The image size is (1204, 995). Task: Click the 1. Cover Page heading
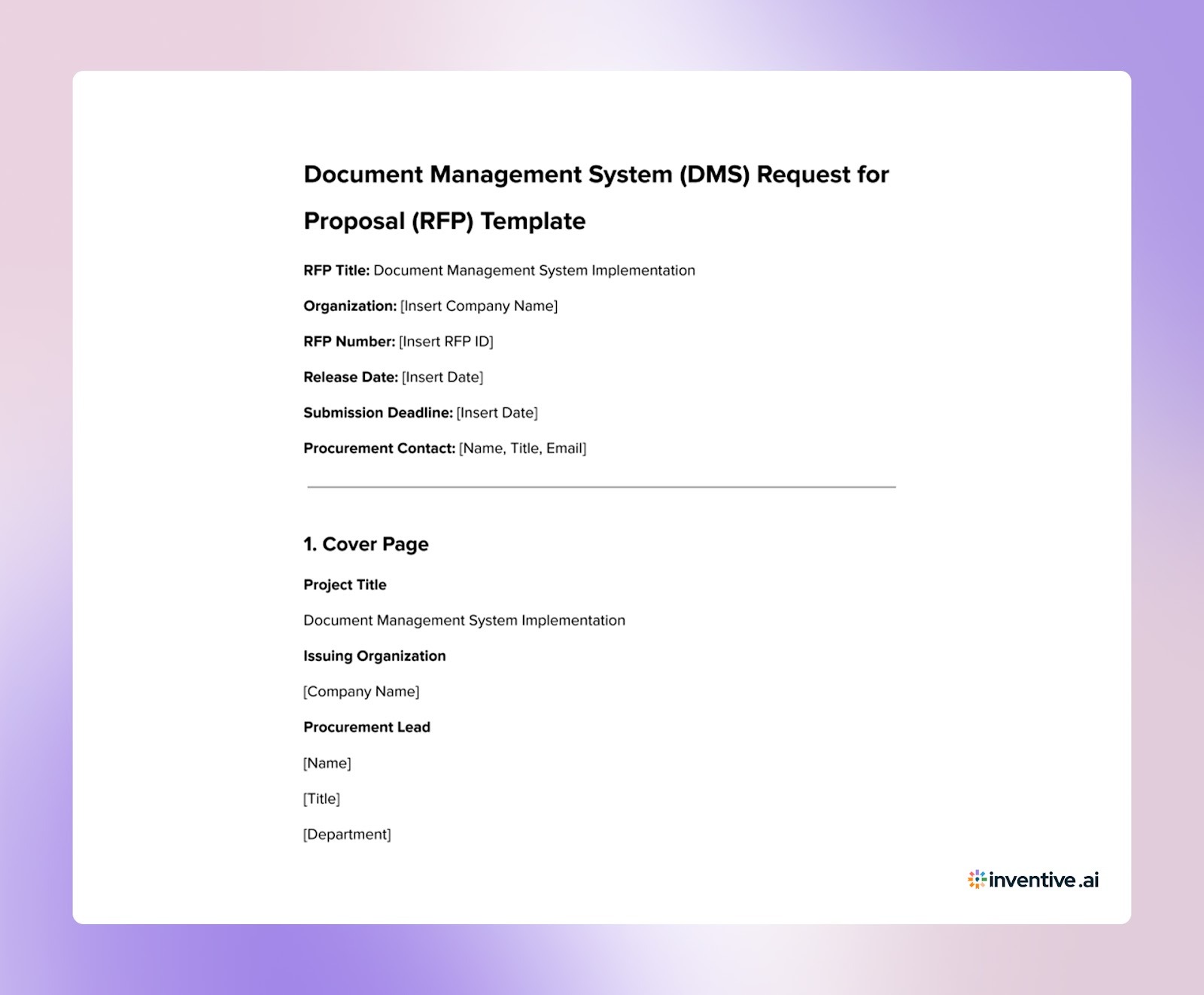366,543
